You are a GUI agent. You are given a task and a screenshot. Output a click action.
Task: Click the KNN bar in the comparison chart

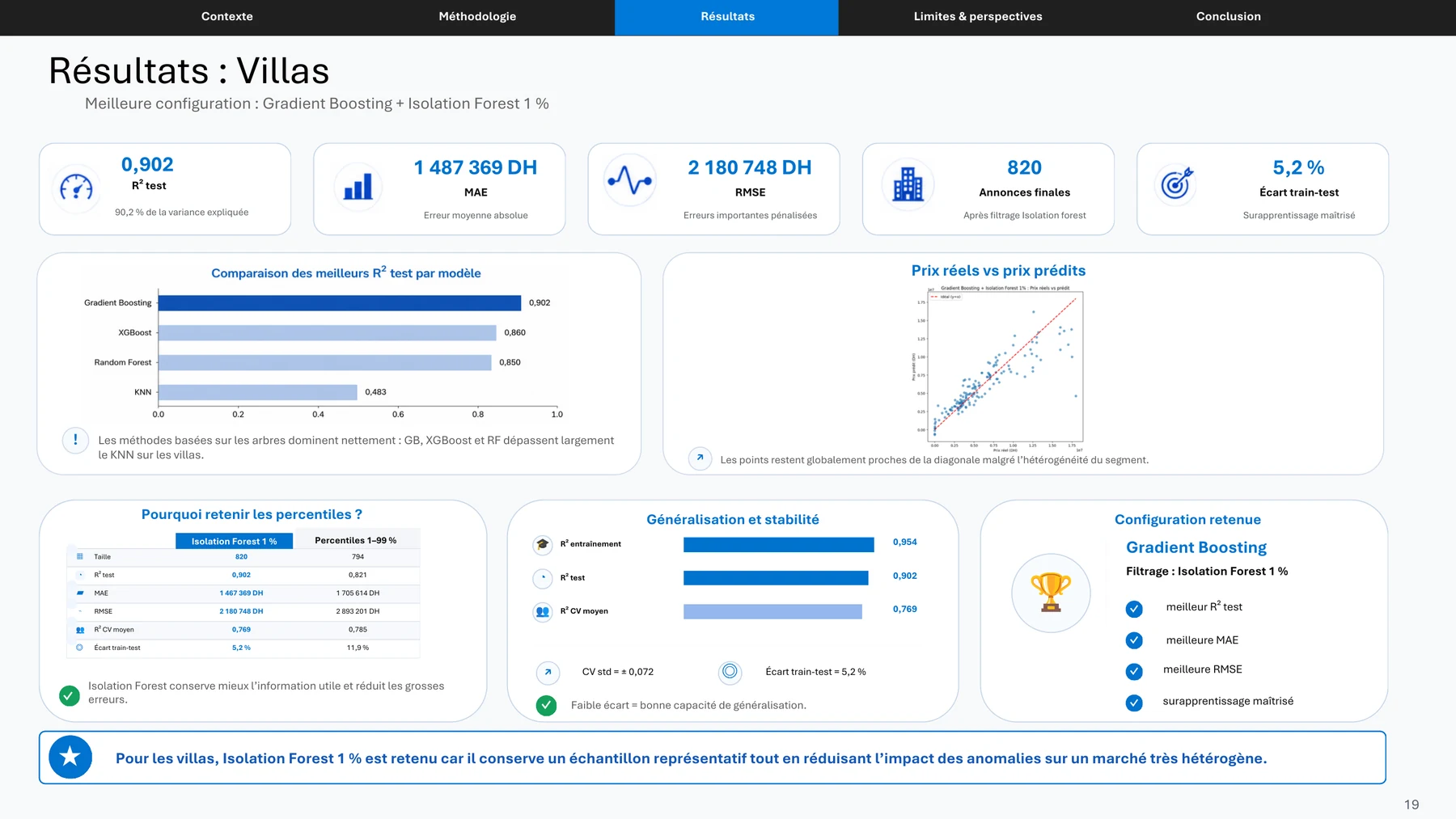point(258,392)
